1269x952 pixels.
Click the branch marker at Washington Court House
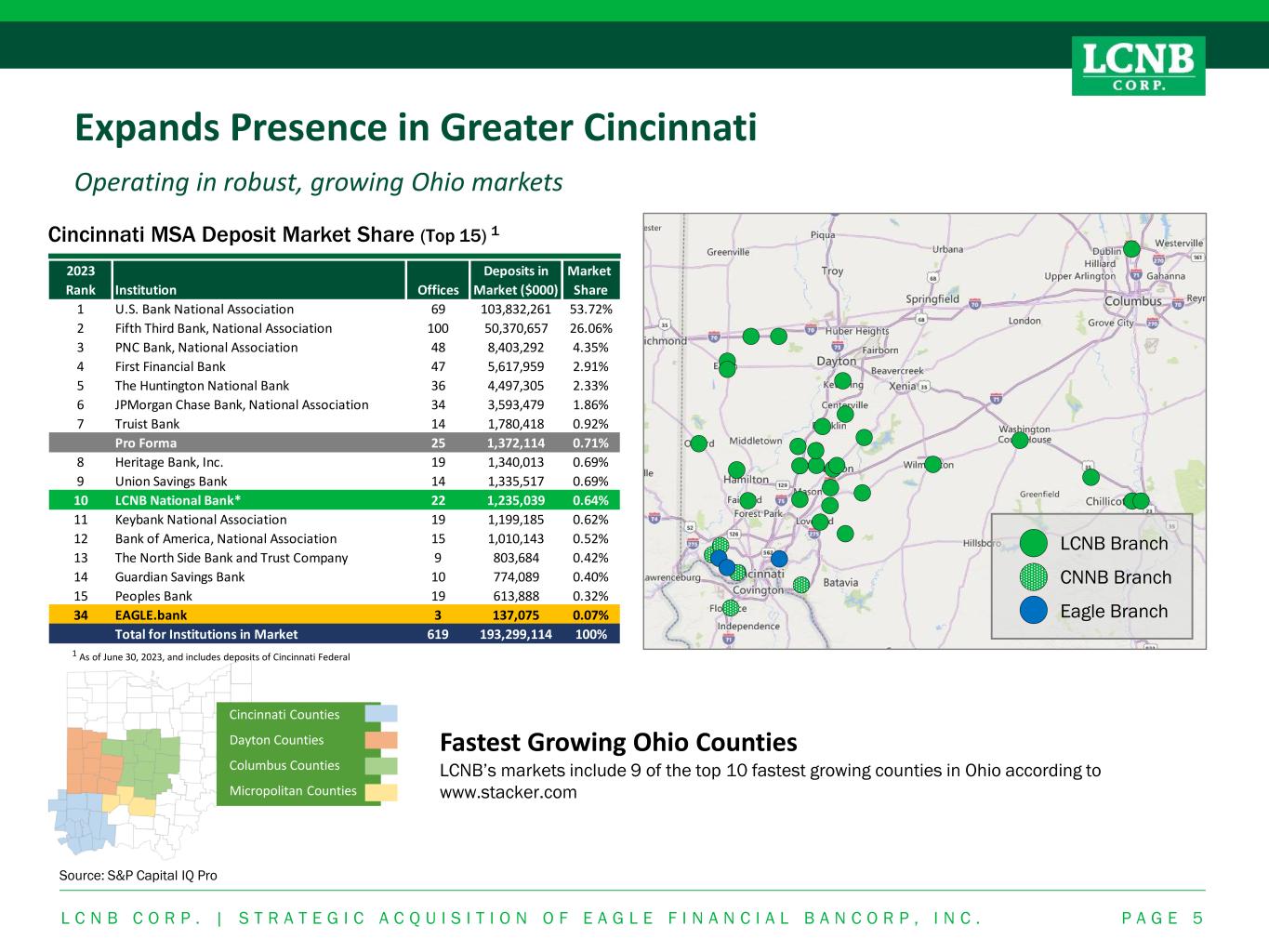[x=1020, y=440]
